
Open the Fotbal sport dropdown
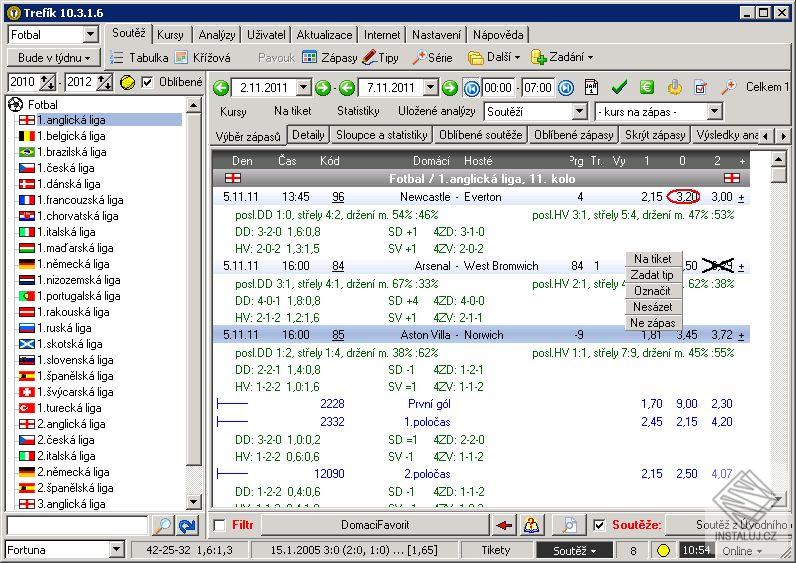(90, 35)
